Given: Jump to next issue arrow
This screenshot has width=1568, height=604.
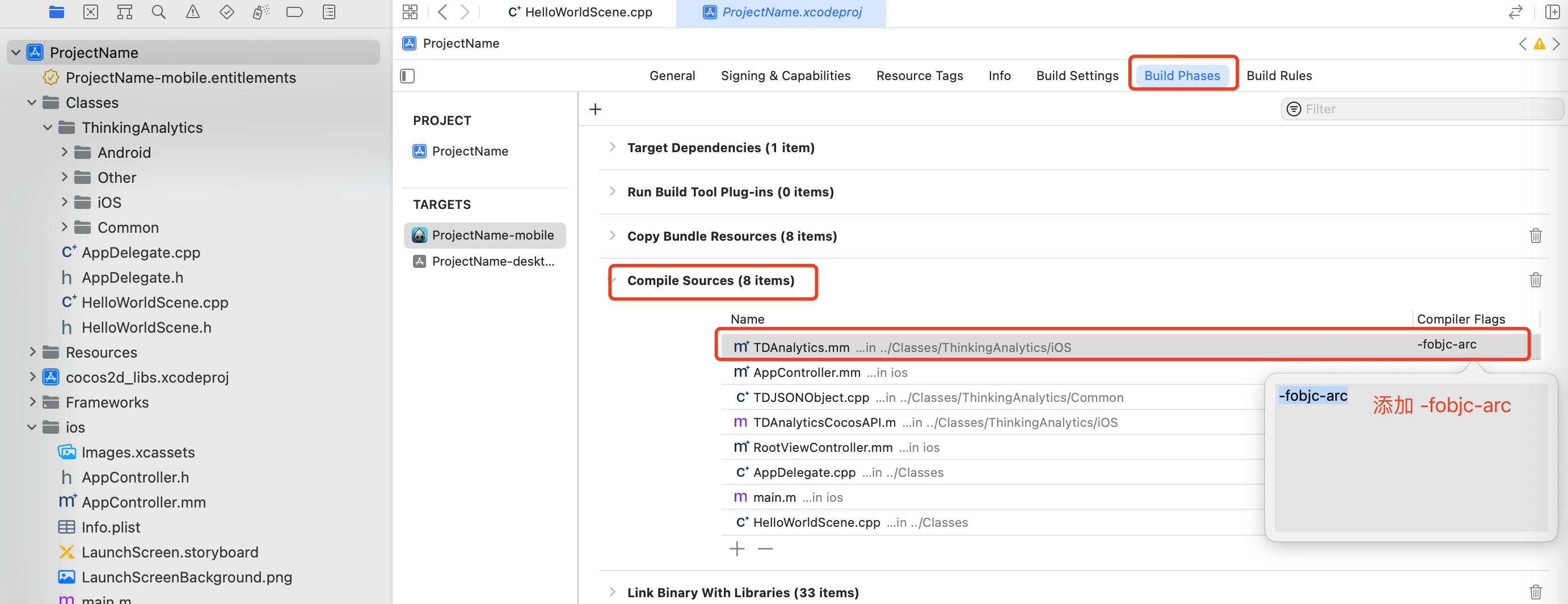Looking at the screenshot, I should [1556, 44].
